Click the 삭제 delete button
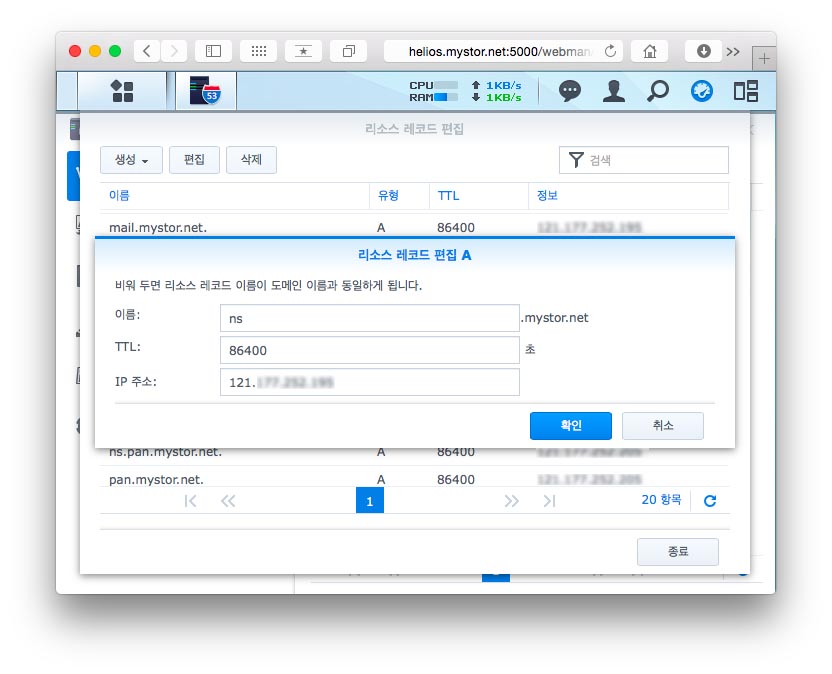Viewport: 832px width, 674px height. 251,160
